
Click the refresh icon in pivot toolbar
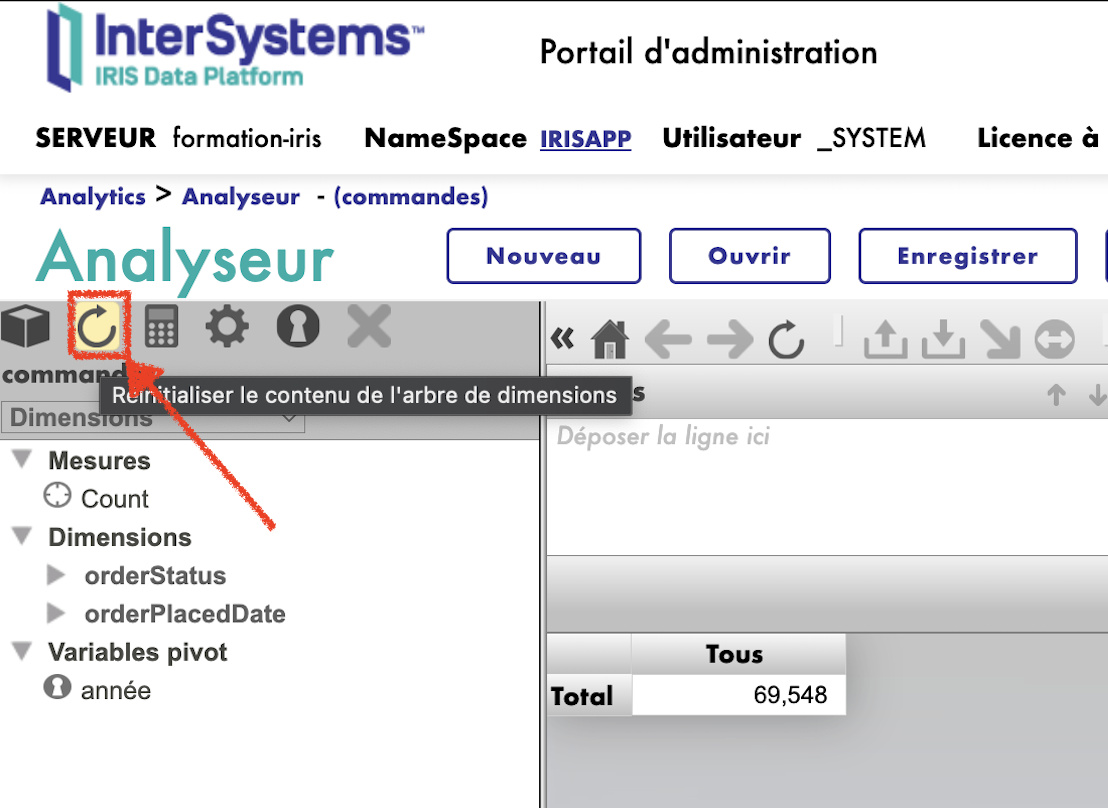click(x=786, y=340)
